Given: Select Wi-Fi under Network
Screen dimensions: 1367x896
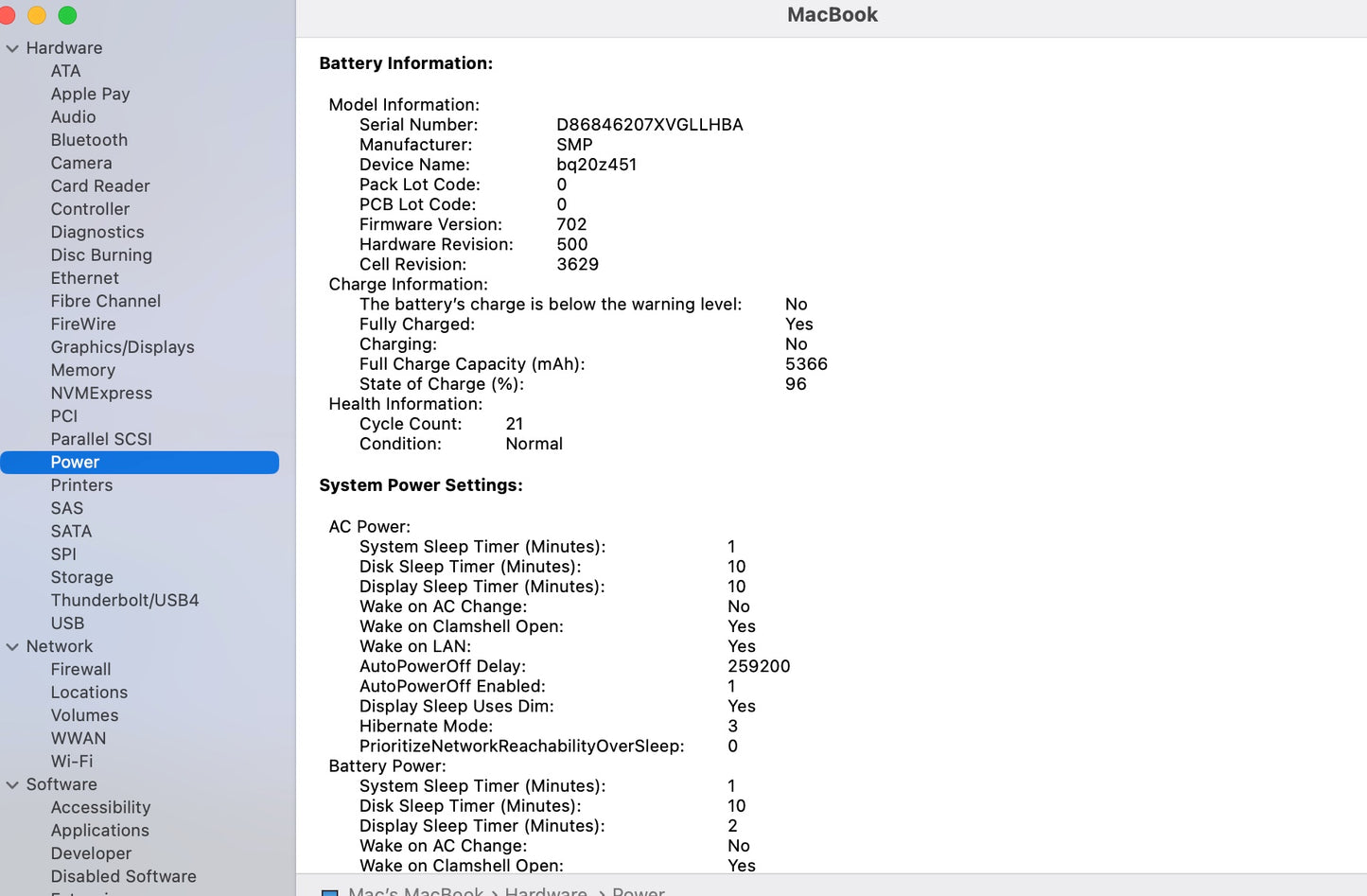Looking at the screenshot, I should (72, 762).
